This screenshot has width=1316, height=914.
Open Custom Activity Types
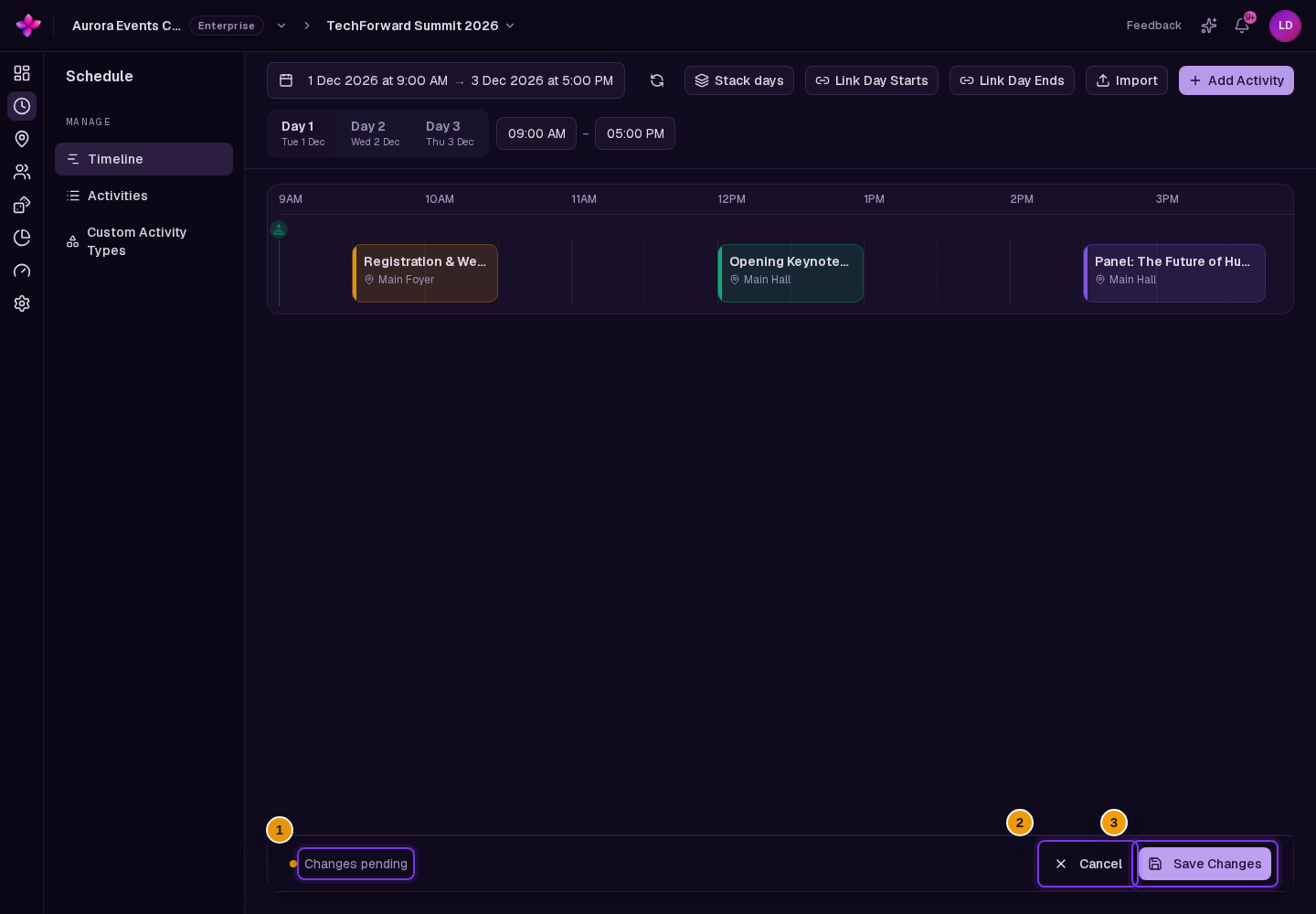[143, 241]
